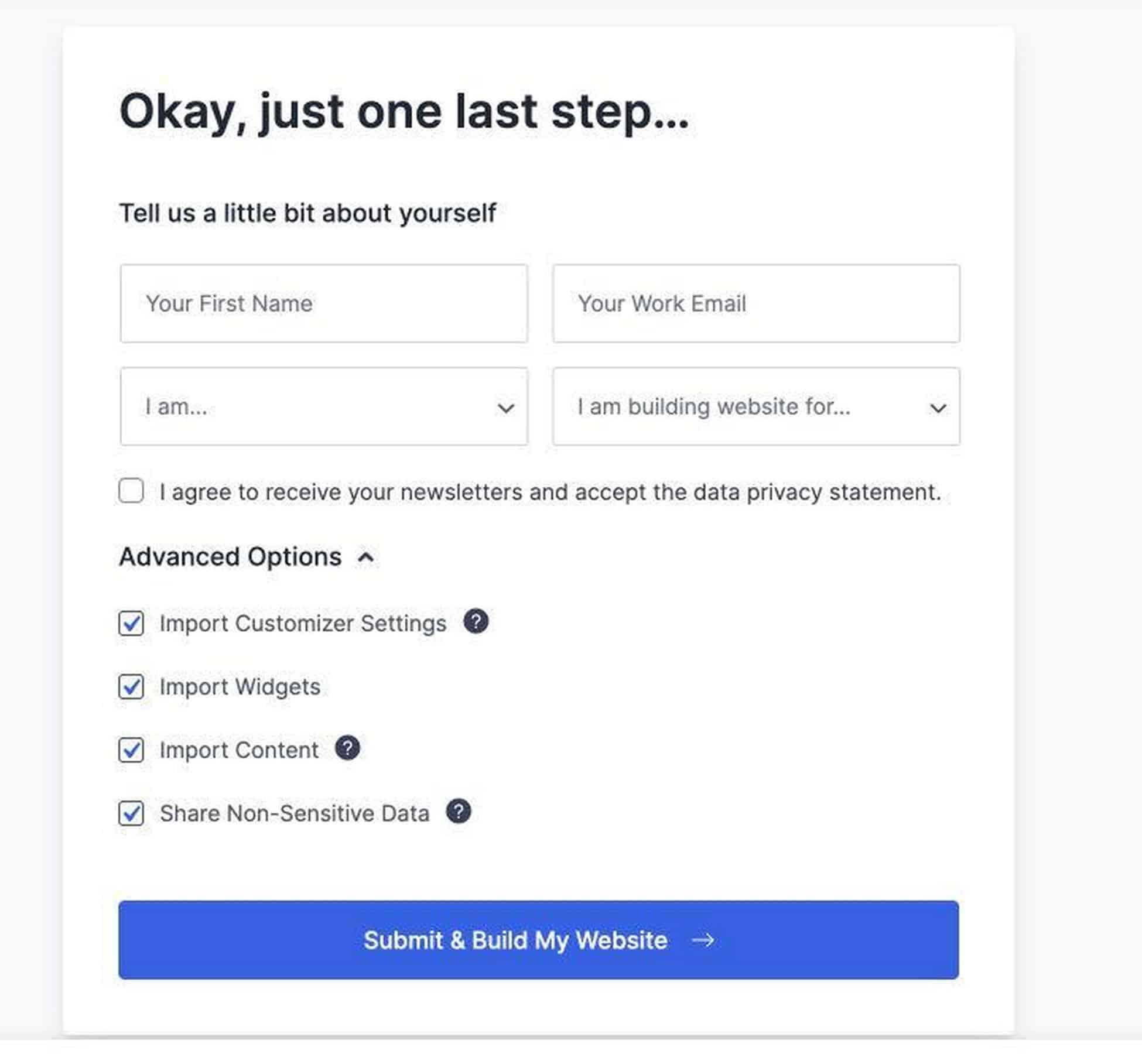
Task: Open the 'I am...' dropdown
Action: 324,406
